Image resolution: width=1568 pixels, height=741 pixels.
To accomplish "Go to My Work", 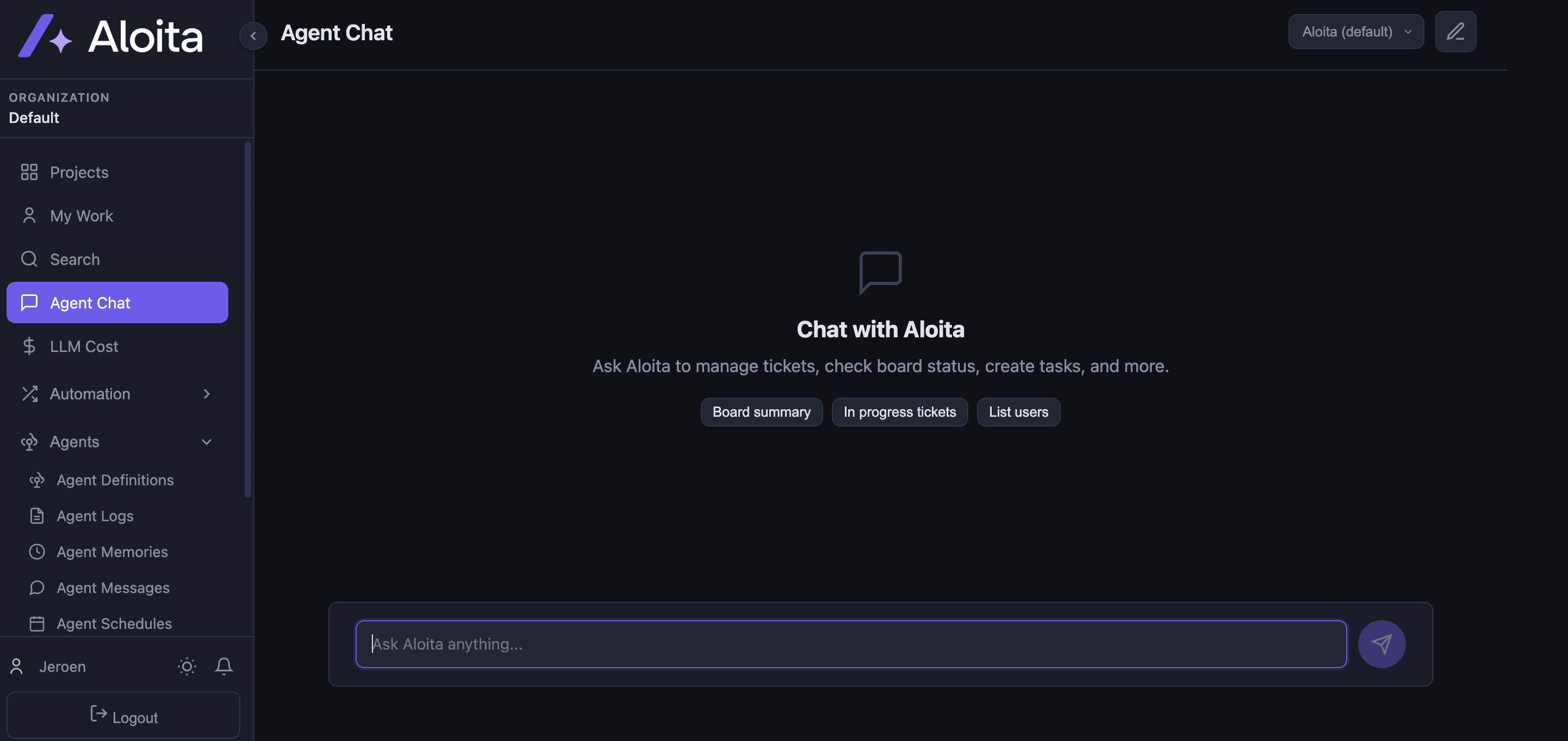I will [117, 215].
